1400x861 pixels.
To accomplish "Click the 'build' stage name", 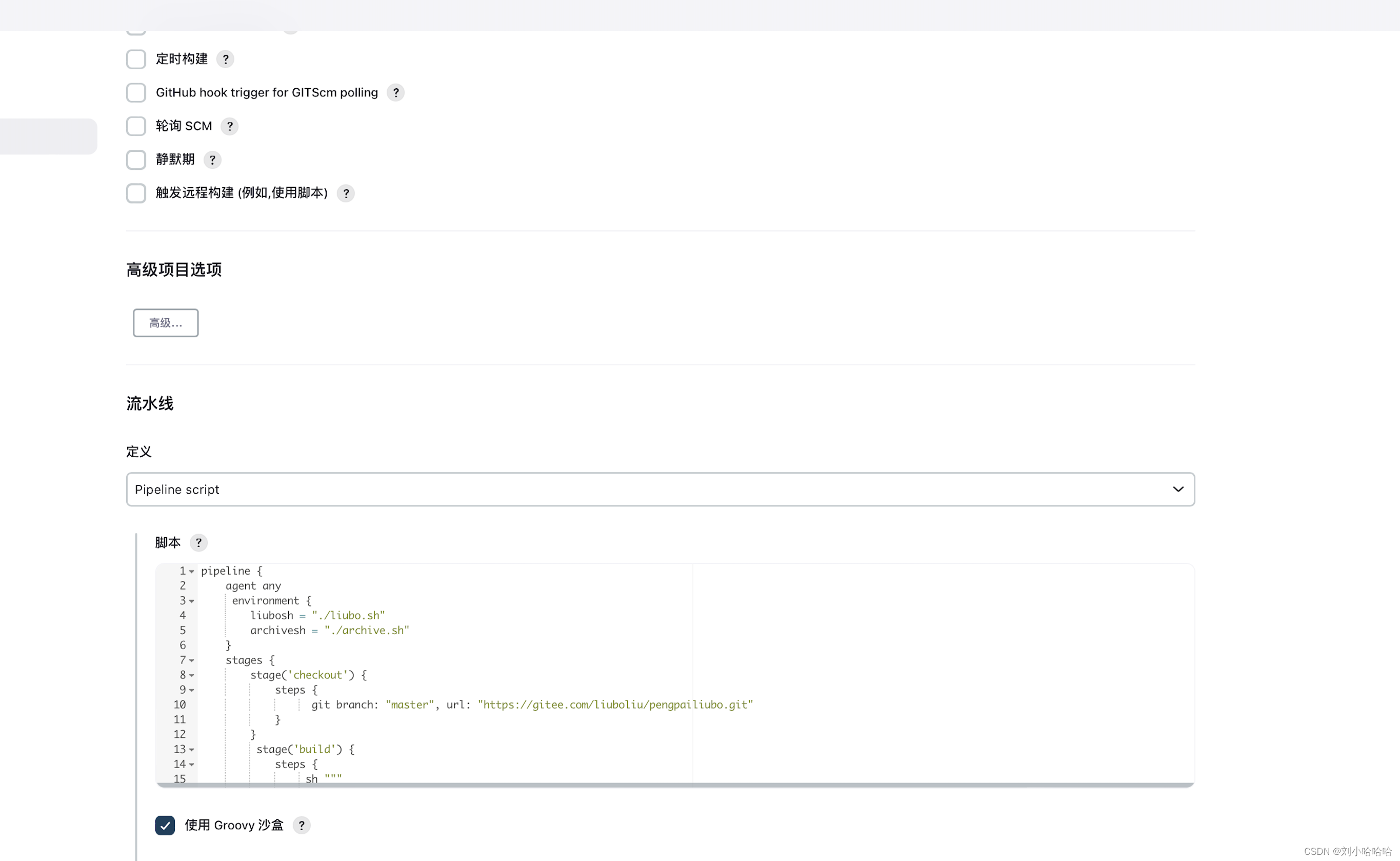I will click(x=315, y=749).
